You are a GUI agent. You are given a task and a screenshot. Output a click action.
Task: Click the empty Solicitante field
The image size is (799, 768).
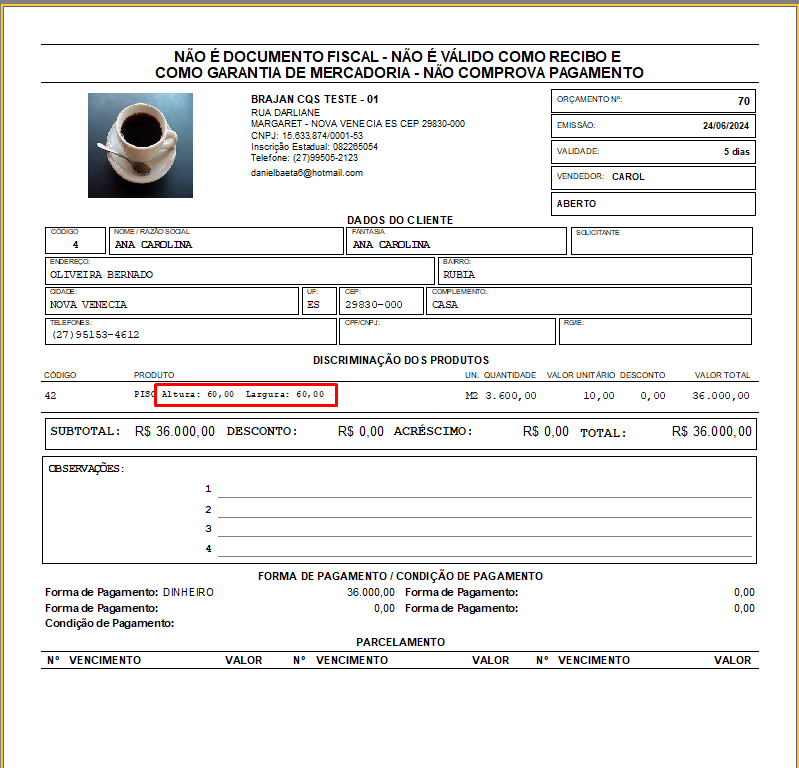(x=661, y=241)
